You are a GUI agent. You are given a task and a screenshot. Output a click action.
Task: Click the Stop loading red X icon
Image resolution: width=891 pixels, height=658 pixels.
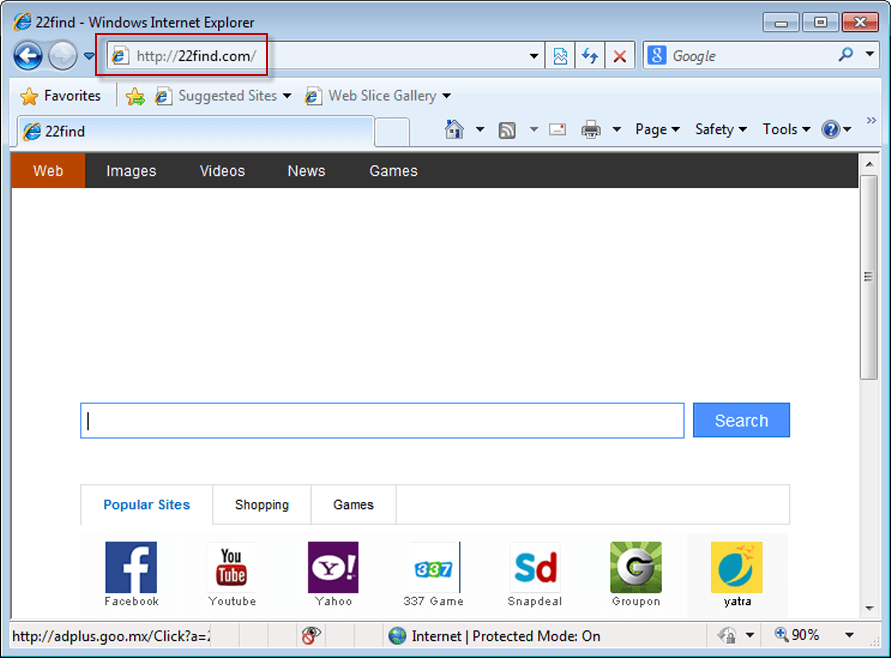(619, 56)
